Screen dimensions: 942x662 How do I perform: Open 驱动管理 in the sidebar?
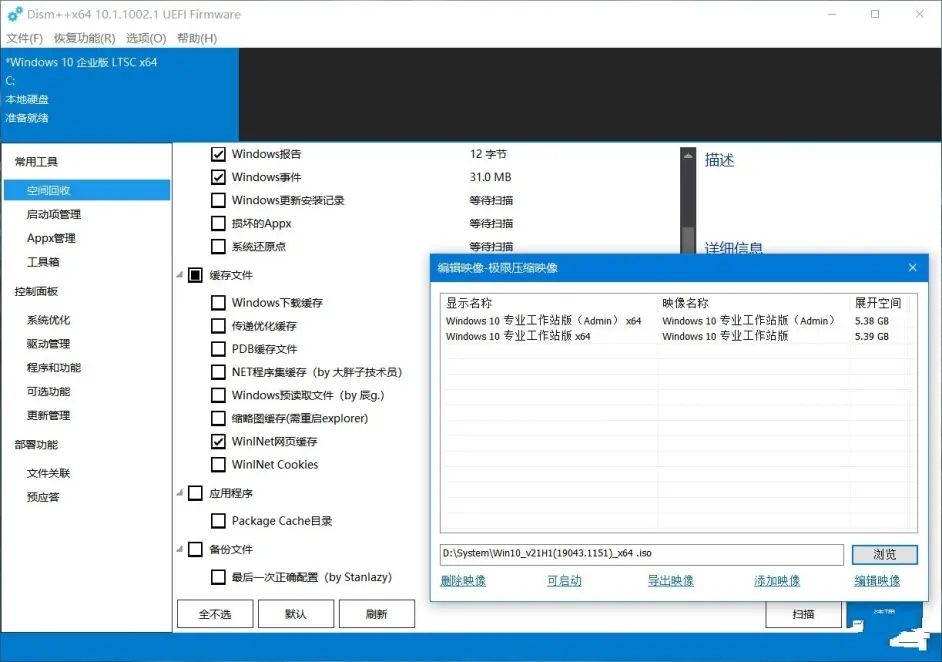[x=48, y=344]
